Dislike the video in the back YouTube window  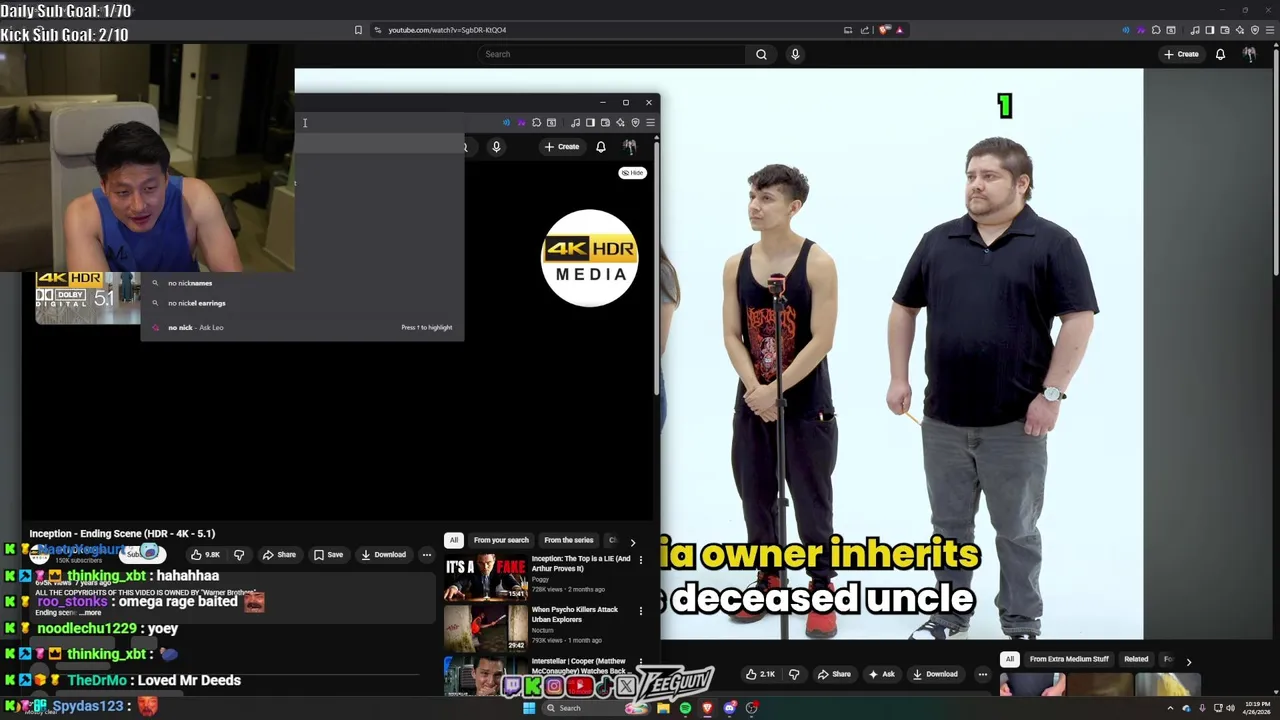click(x=794, y=674)
